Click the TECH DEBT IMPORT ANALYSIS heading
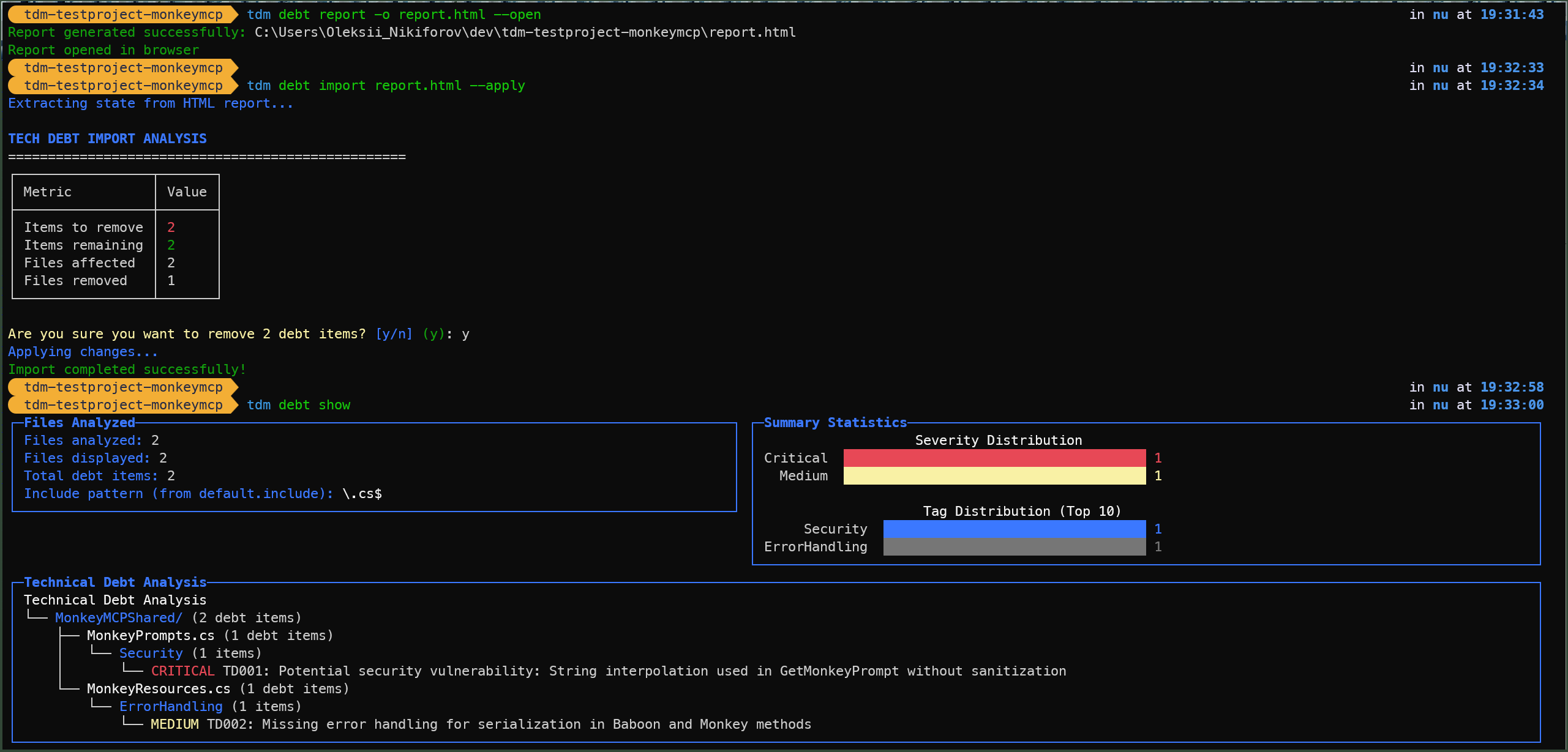Viewport: 1568px width, 752px height. pyautogui.click(x=107, y=139)
